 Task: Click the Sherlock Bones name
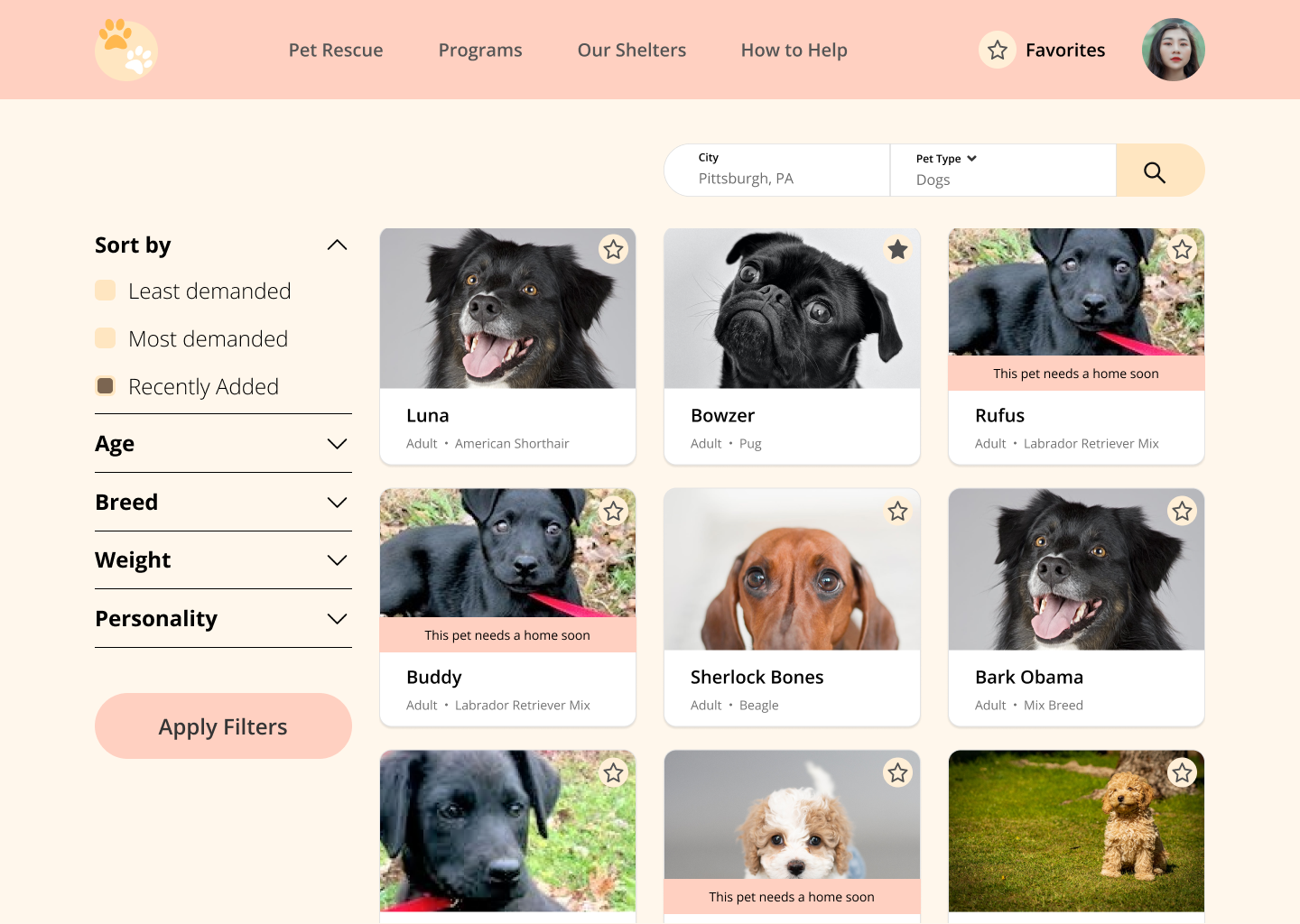[x=757, y=678]
